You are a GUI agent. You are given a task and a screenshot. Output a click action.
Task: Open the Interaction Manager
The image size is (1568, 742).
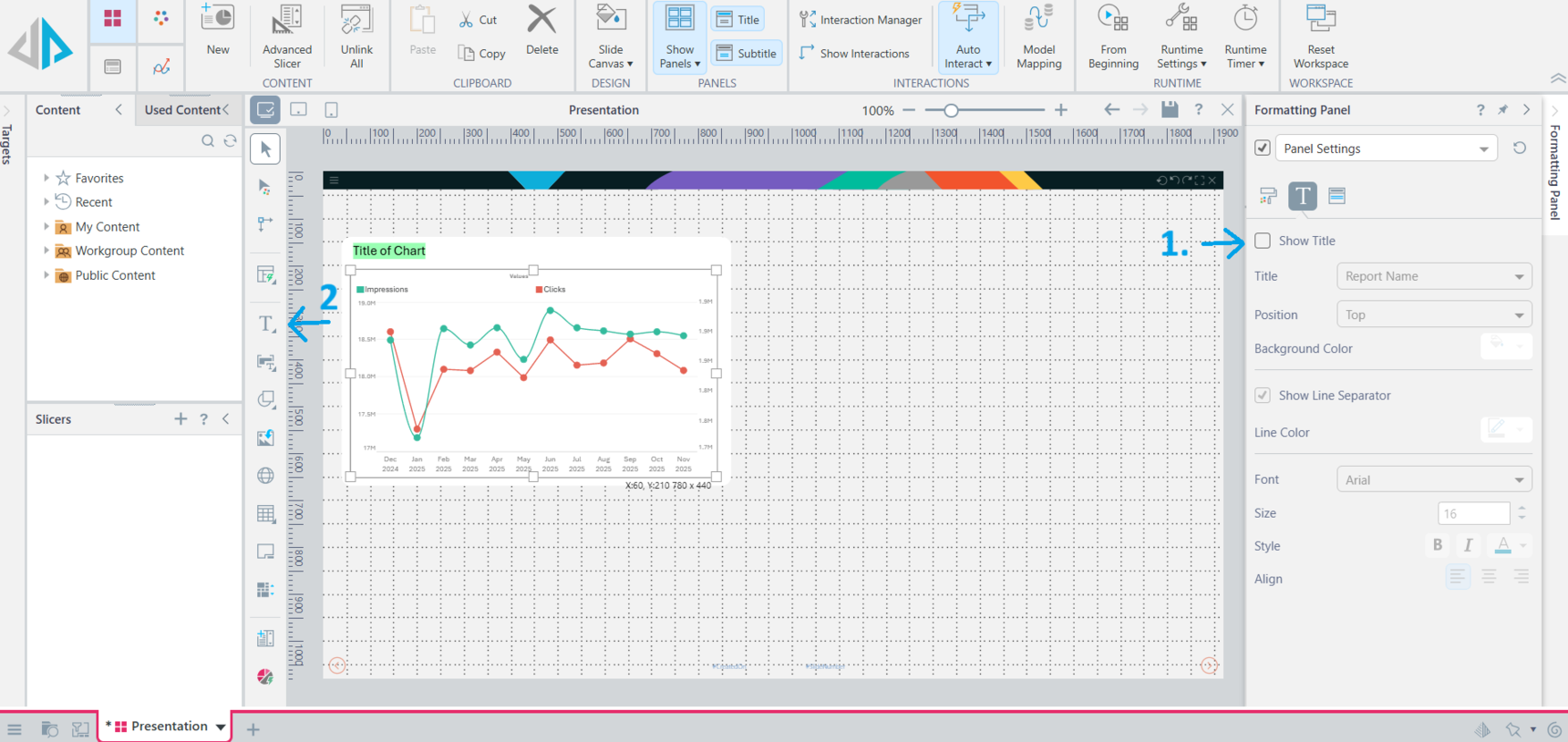860,19
